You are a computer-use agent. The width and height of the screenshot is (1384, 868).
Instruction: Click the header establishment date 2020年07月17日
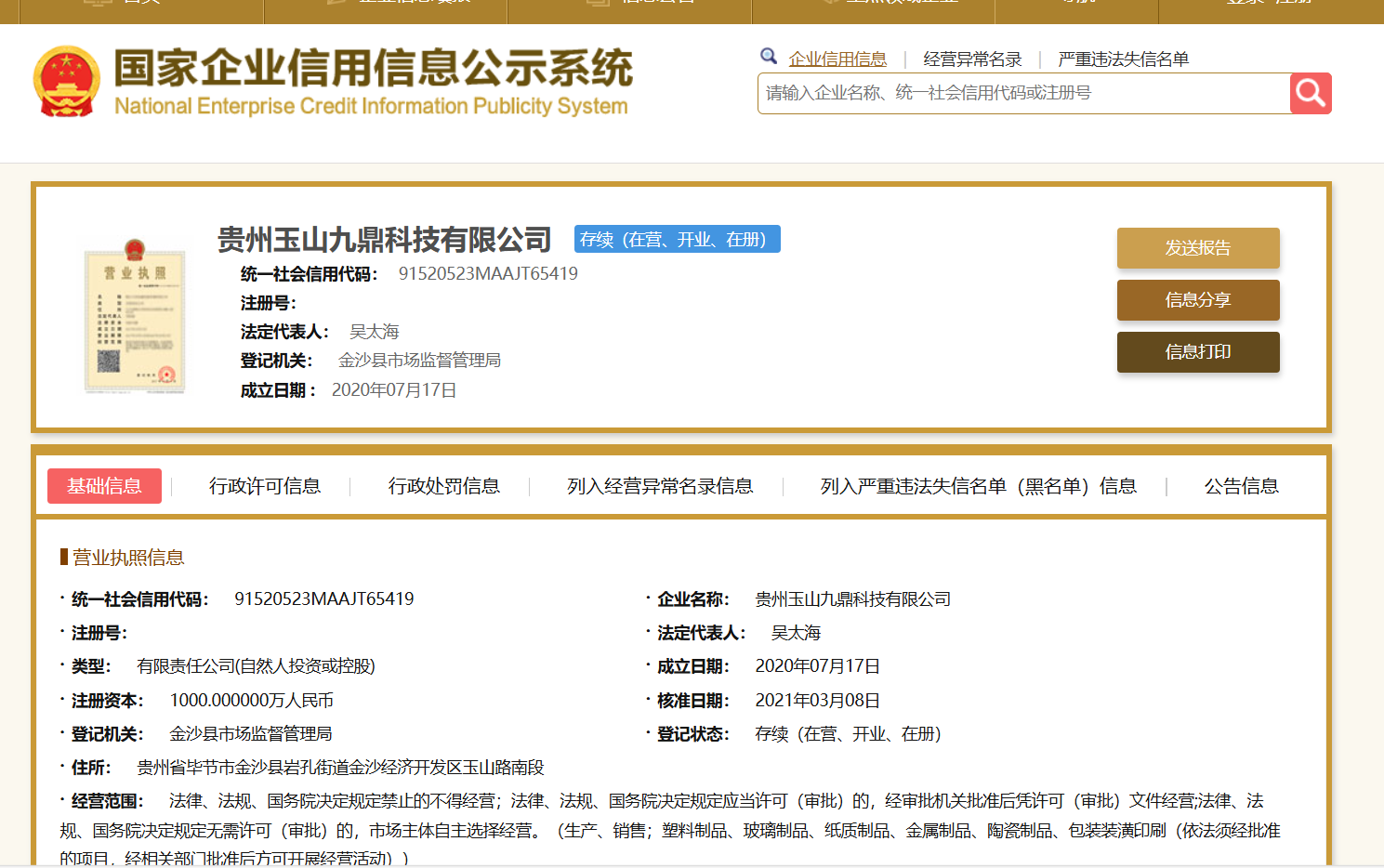[394, 390]
